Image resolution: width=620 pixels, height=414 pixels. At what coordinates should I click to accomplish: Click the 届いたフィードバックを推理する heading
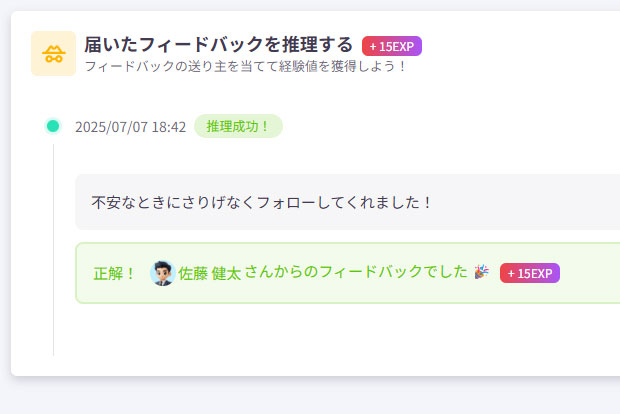(218, 44)
